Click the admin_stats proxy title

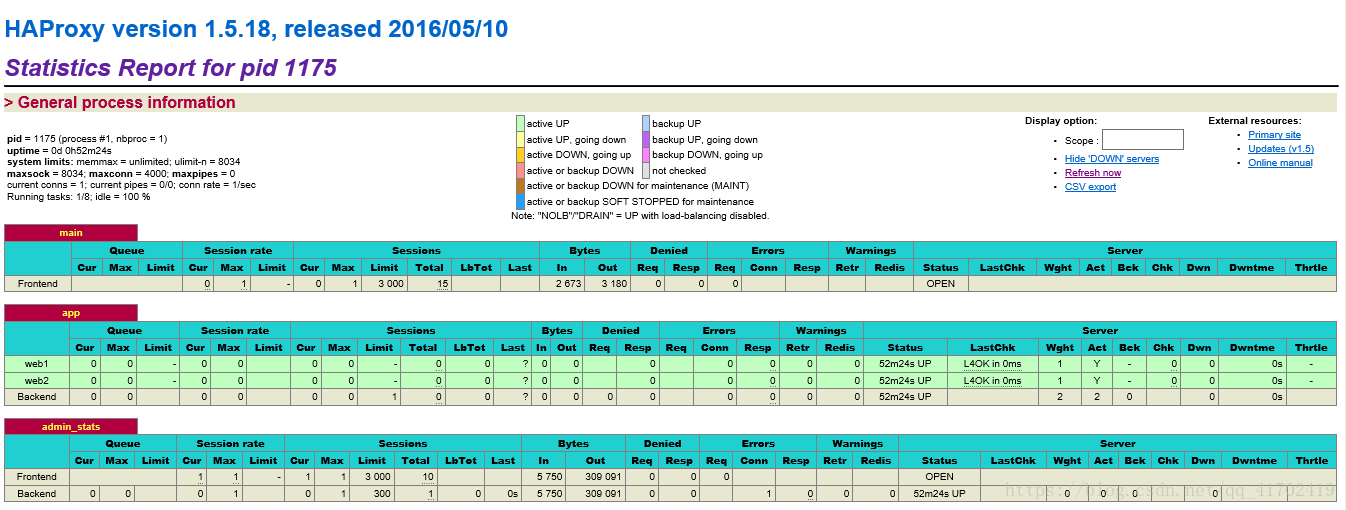pyautogui.click(x=71, y=427)
